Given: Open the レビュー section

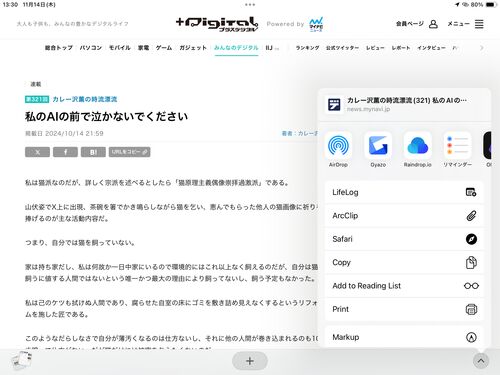Looking at the screenshot, I should [375, 48].
